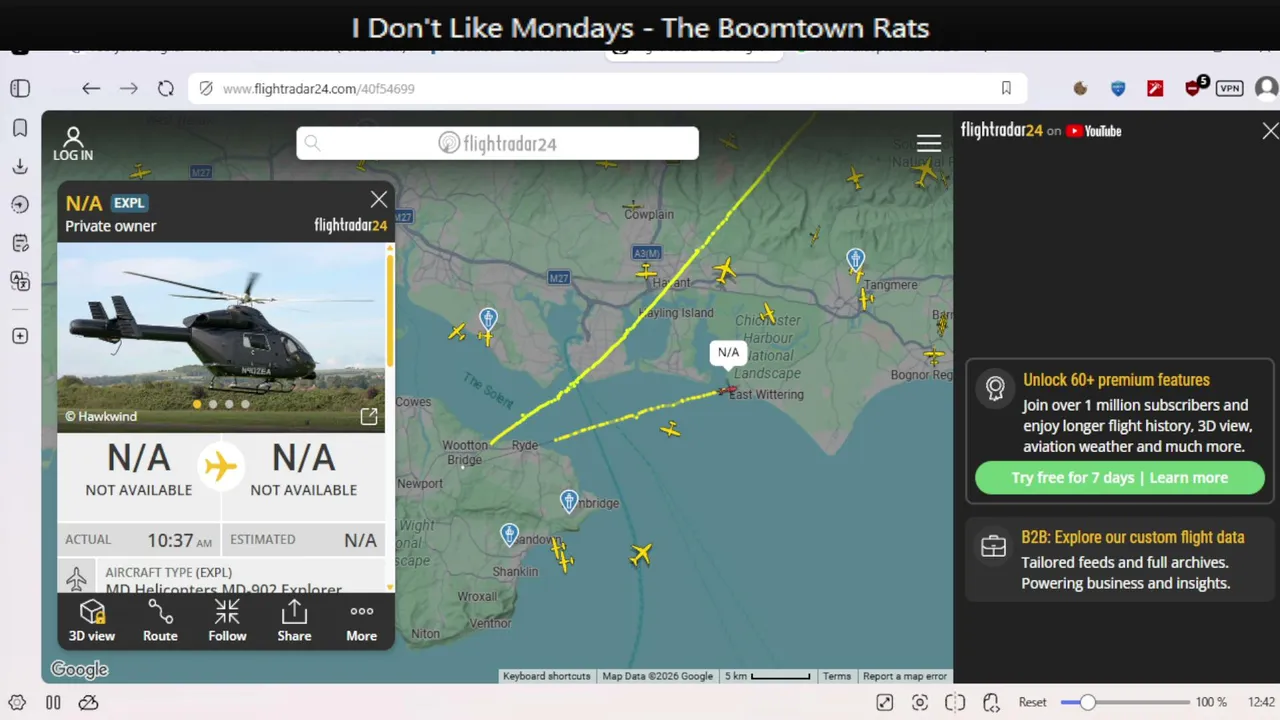Open the translate icon in the sidebar
Image resolution: width=1280 pixels, height=720 pixels.
(20, 281)
